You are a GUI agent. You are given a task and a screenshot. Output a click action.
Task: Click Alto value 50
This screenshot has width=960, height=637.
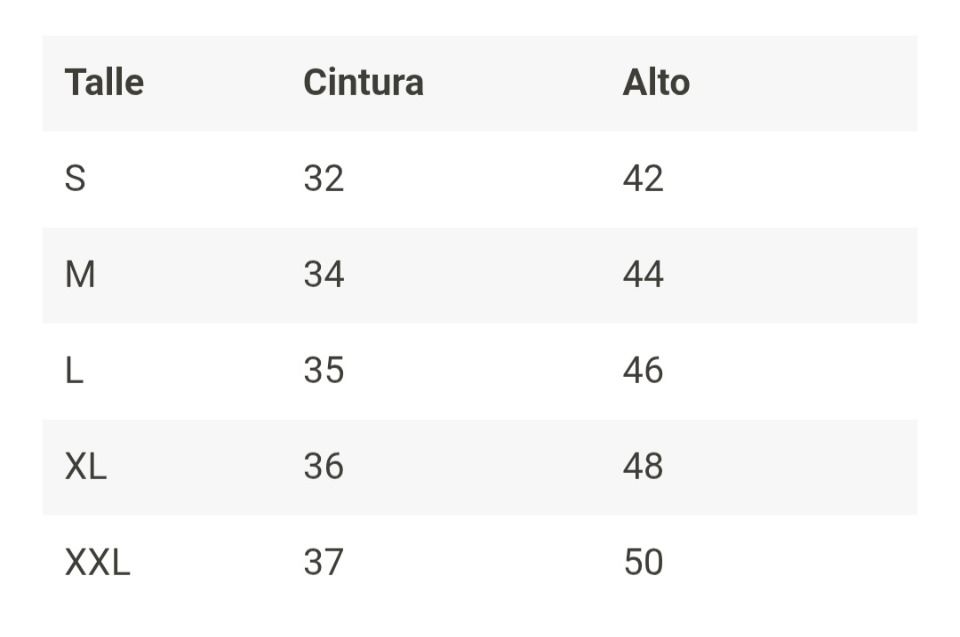pos(643,563)
